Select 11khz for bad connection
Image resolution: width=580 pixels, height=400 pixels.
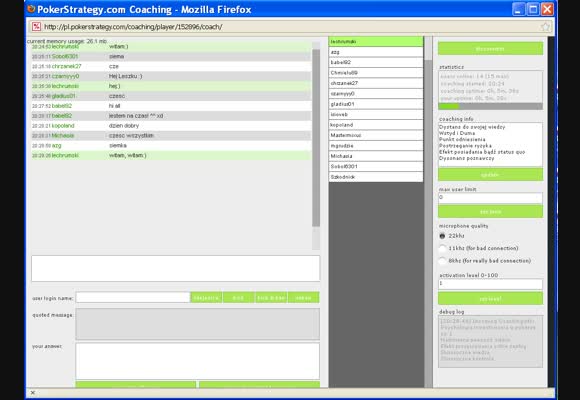(x=442, y=248)
